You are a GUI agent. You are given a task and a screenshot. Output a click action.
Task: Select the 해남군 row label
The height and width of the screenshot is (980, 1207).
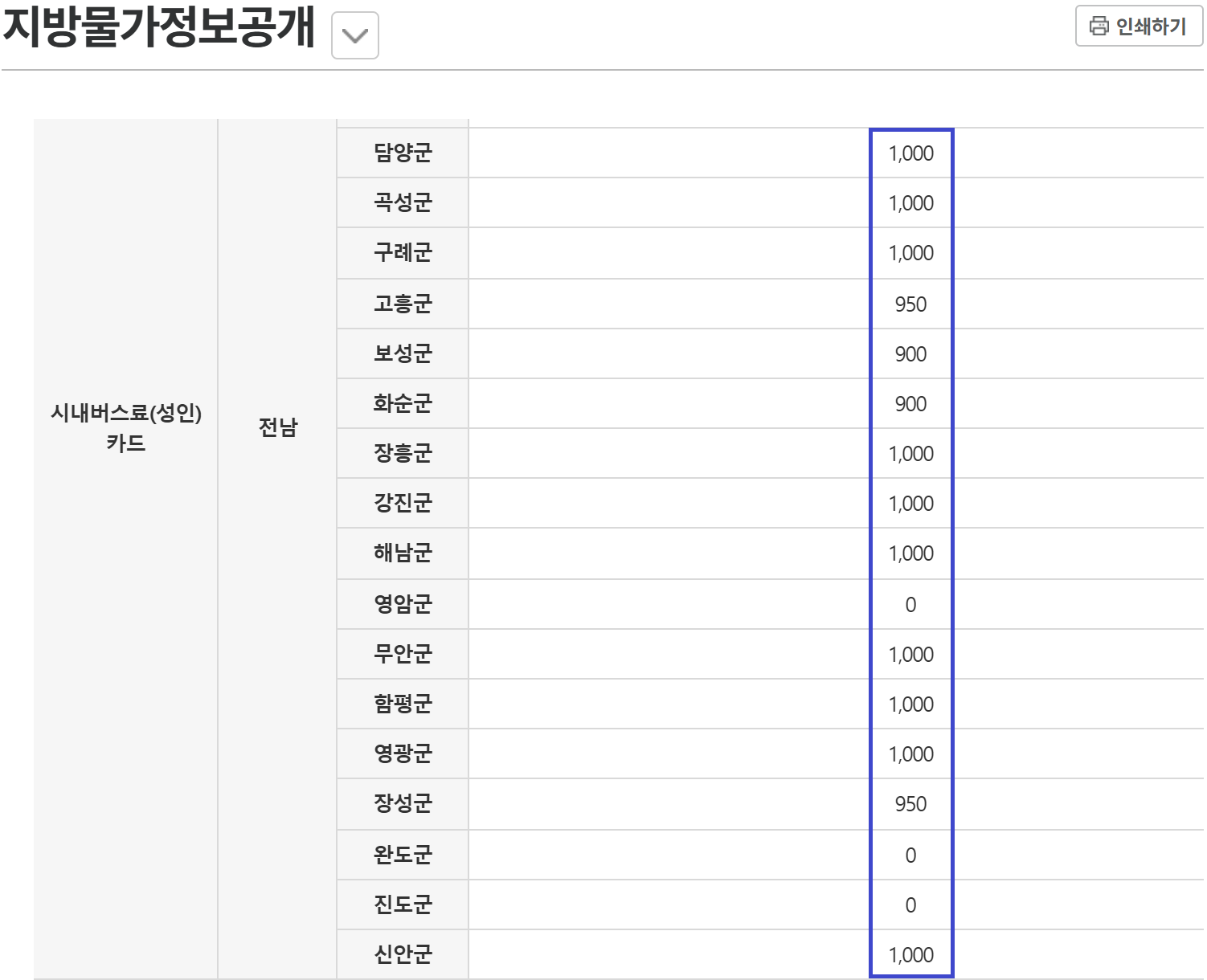click(x=403, y=553)
